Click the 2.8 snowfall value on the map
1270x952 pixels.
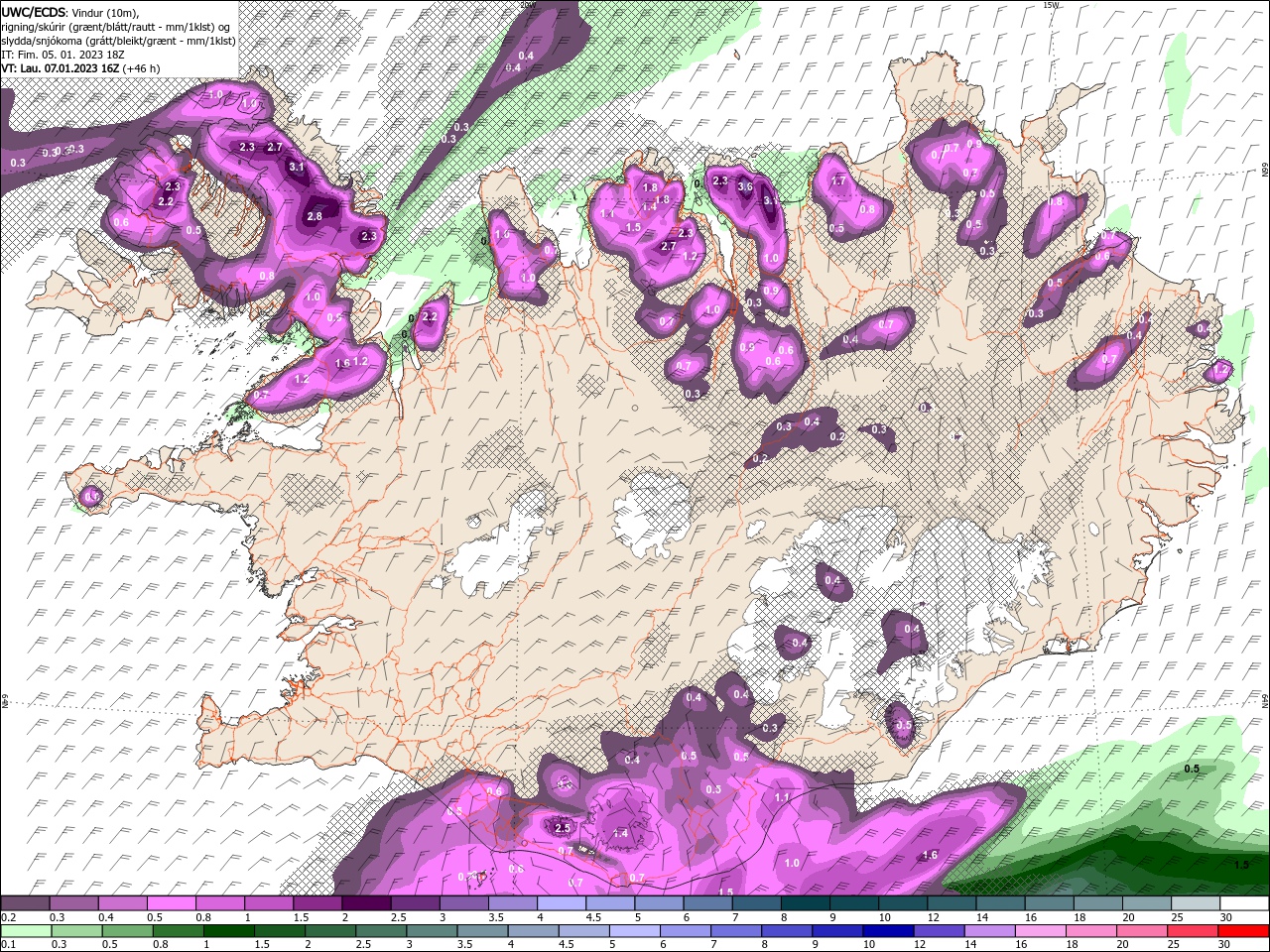pyautogui.click(x=315, y=216)
